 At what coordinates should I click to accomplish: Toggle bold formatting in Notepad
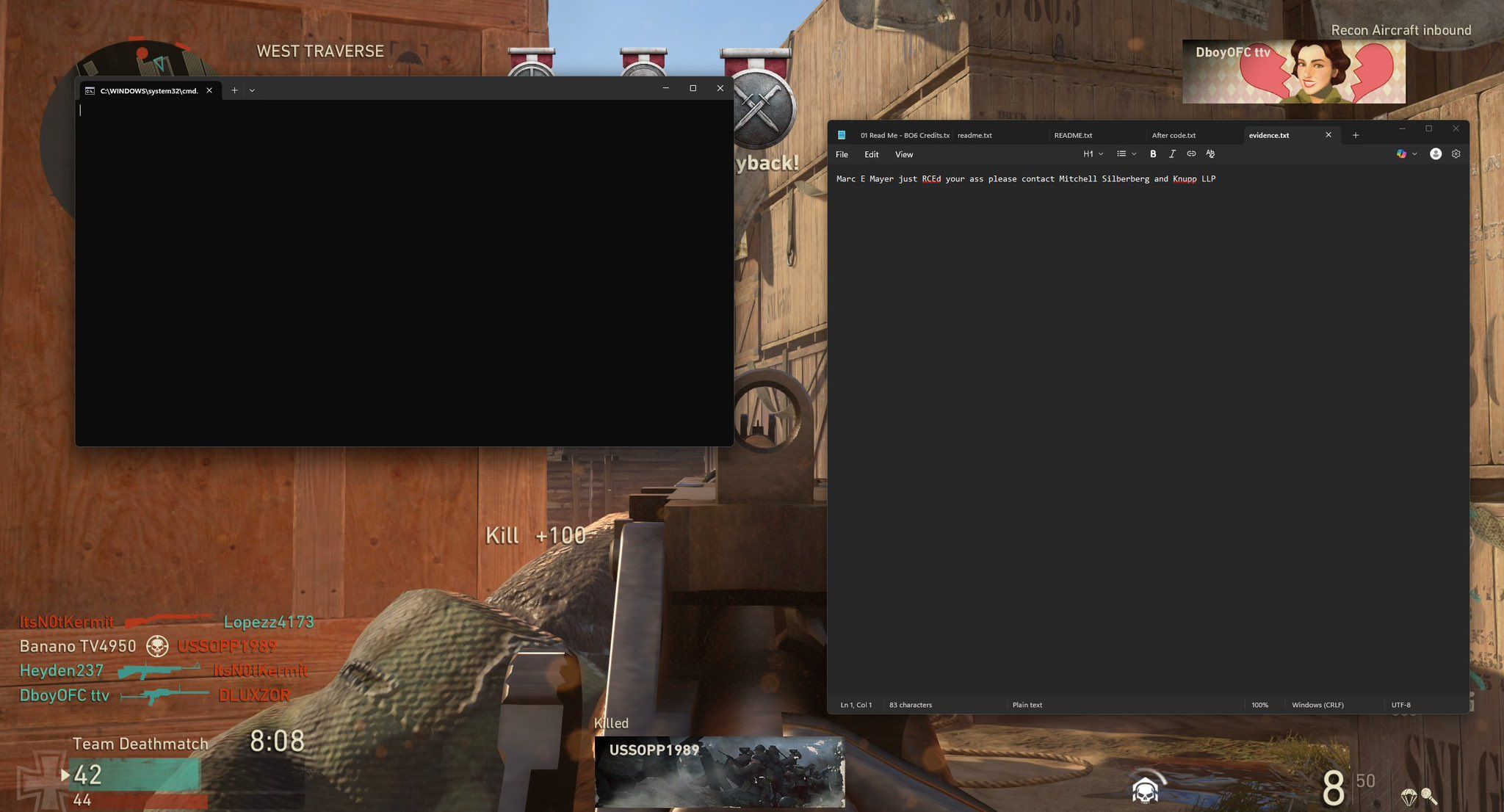click(1153, 154)
